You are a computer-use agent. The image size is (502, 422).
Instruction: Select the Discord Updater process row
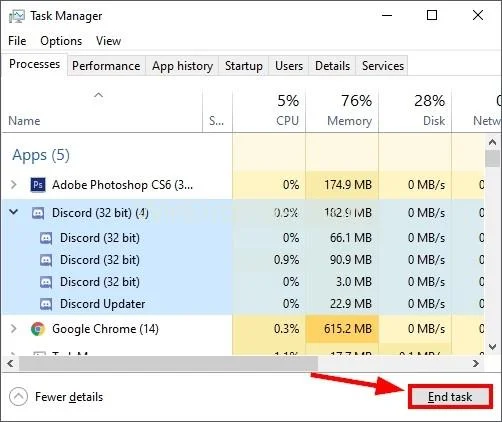coord(243,304)
